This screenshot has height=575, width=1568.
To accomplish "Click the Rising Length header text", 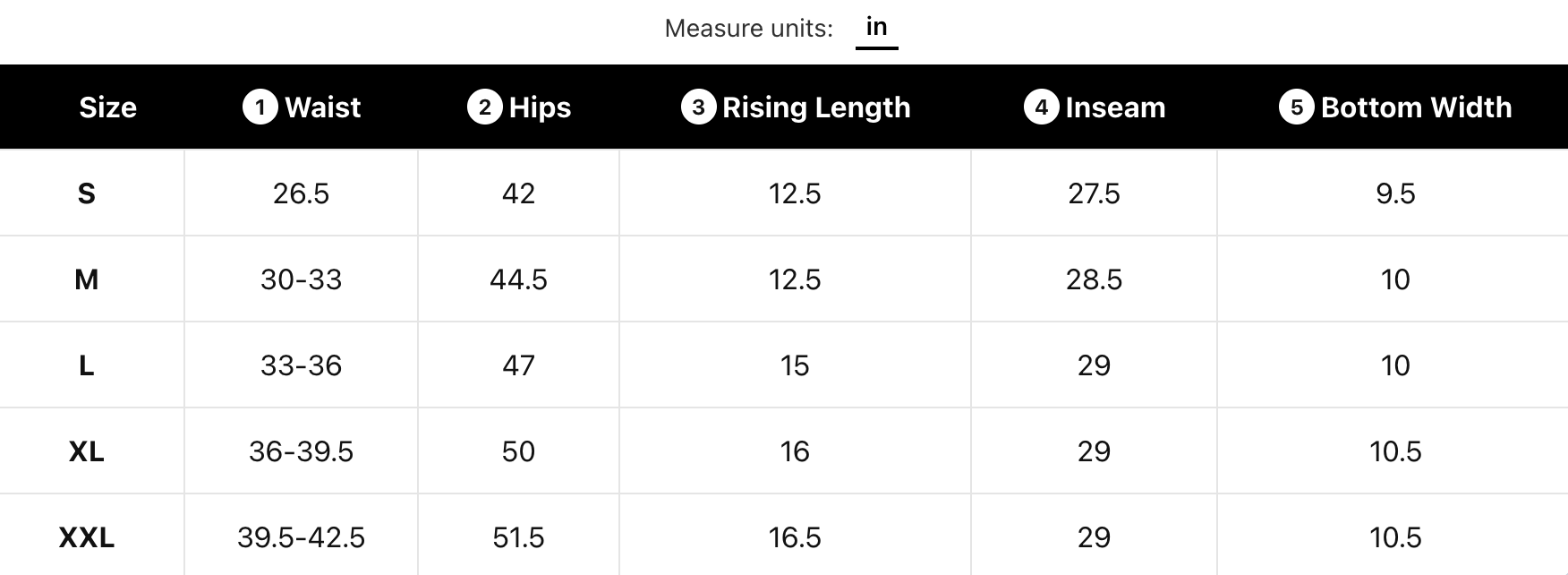I will tap(816, 107).
